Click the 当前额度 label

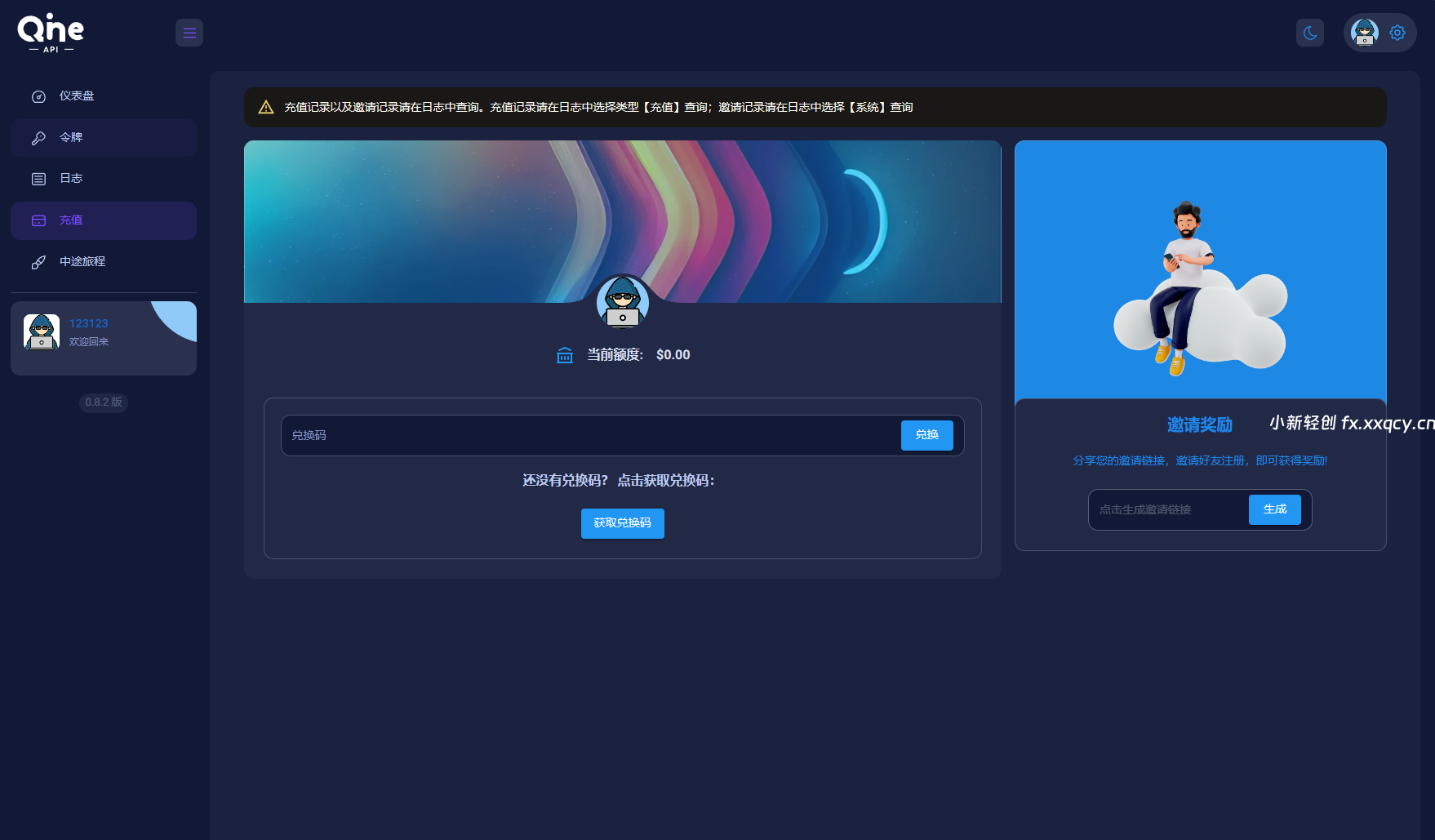click(x=615, y=355)
